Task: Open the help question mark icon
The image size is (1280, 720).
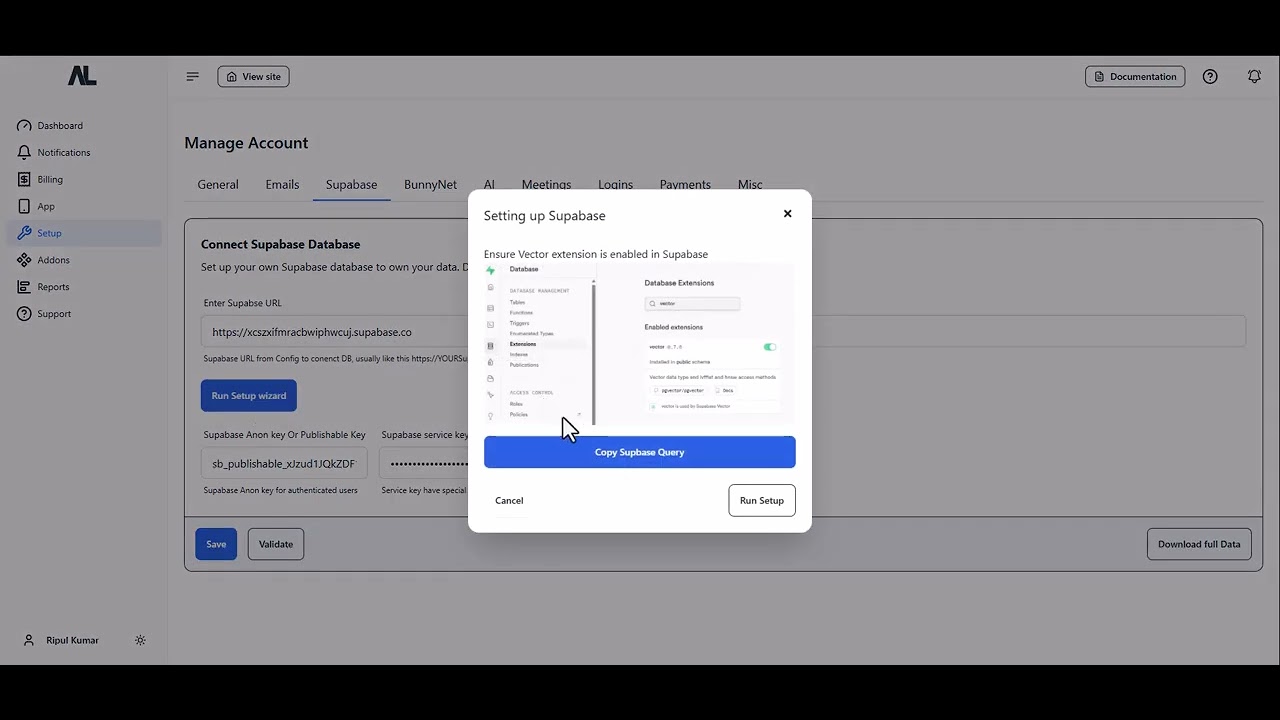Action: coord(1210,77)
